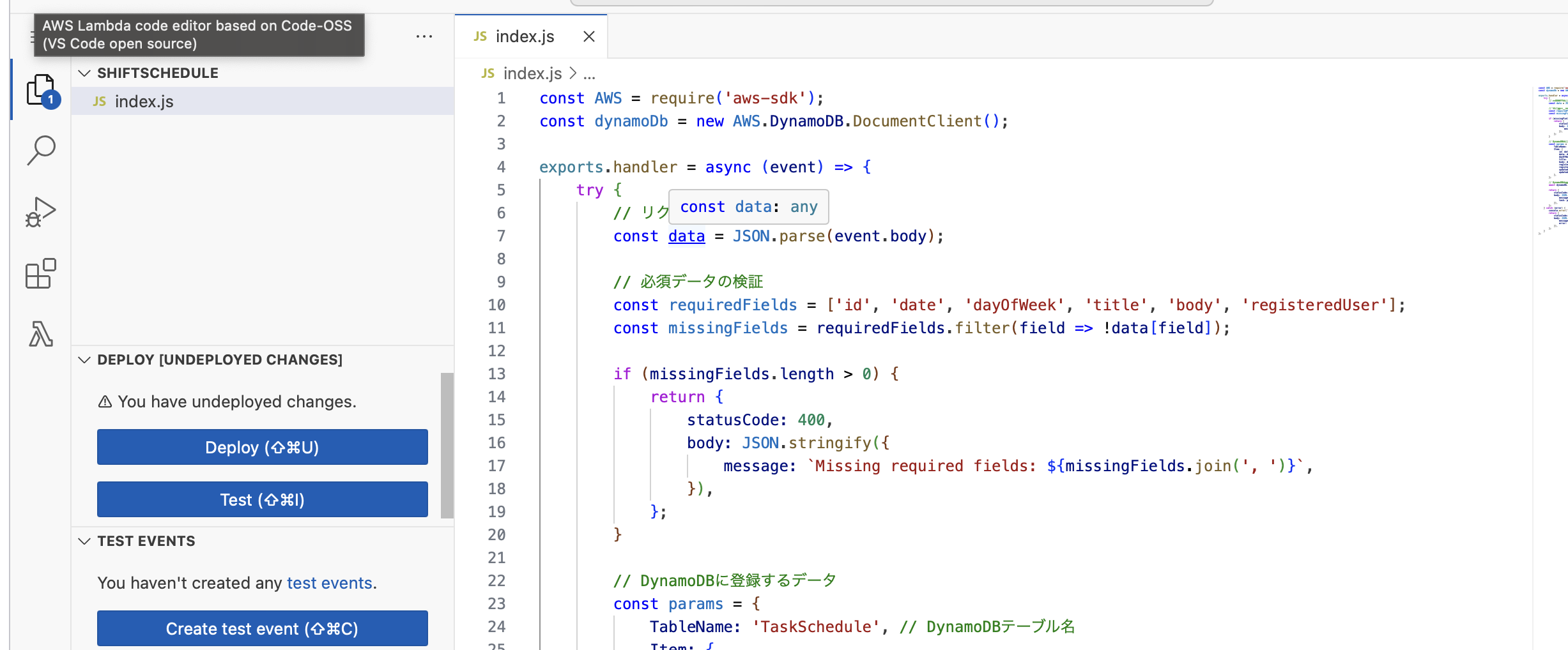Click the JS file icon beside index.js tab
The image size is (1568, 650).
pyautogui.click(x=479, y=36)
